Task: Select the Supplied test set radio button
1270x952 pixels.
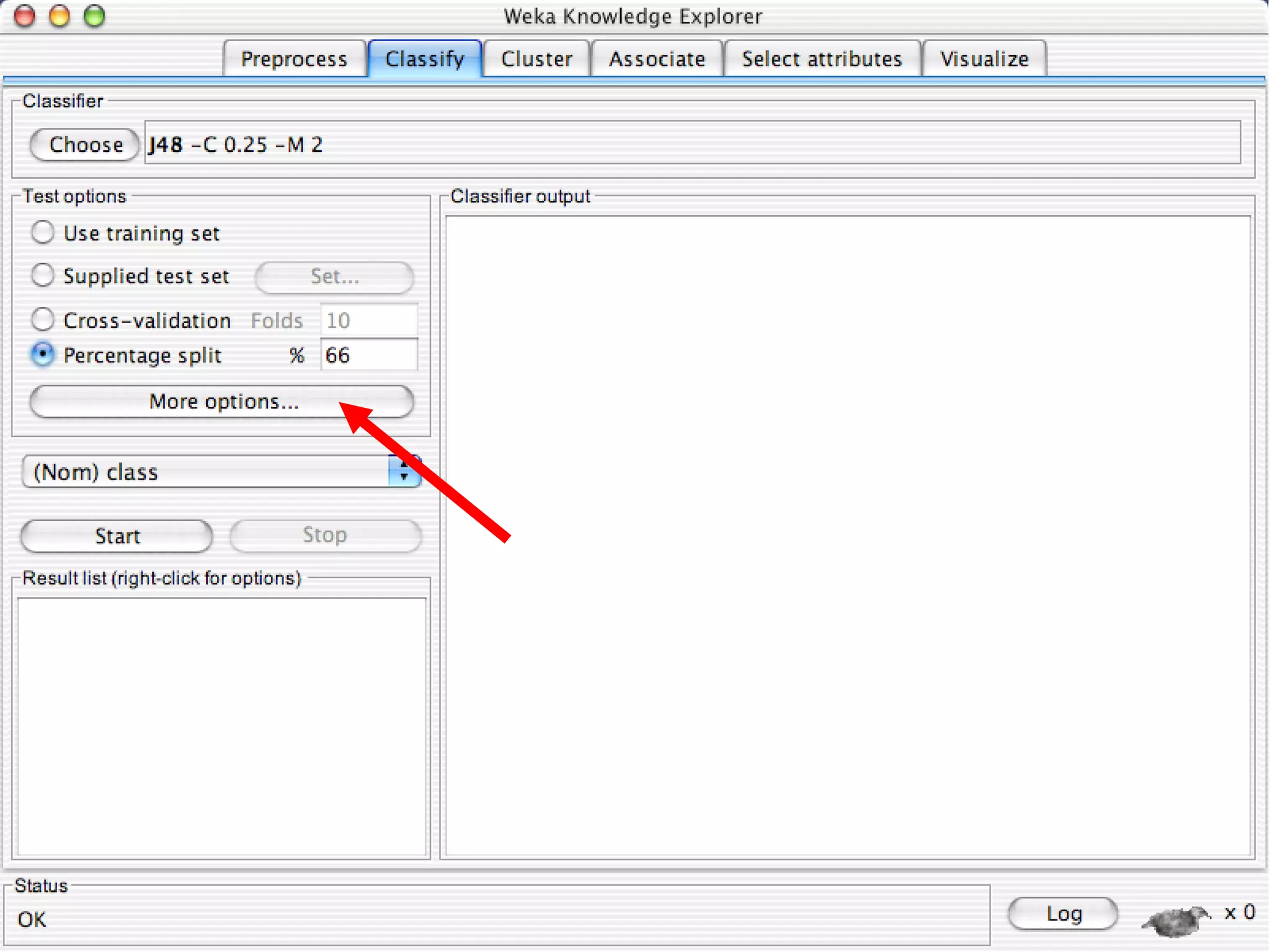Action: [x=43, y=275]
